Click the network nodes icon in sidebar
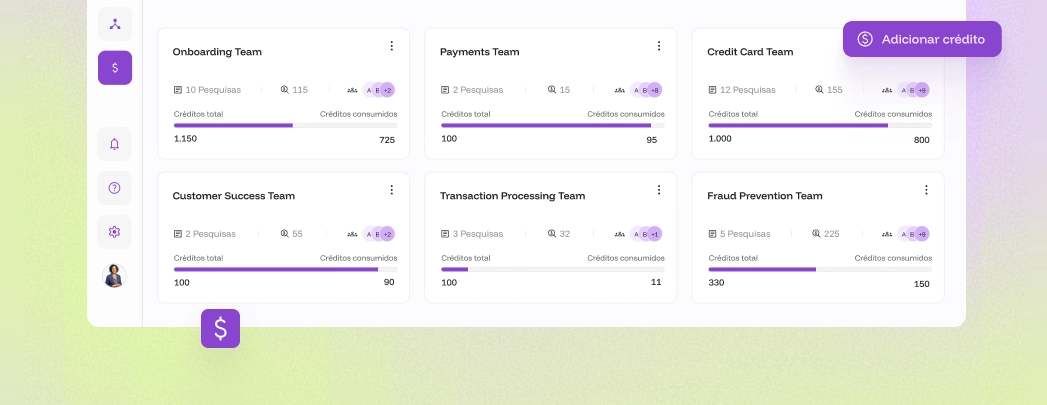1047x405 pixels. pyautogui.click(x=114, y=24)
